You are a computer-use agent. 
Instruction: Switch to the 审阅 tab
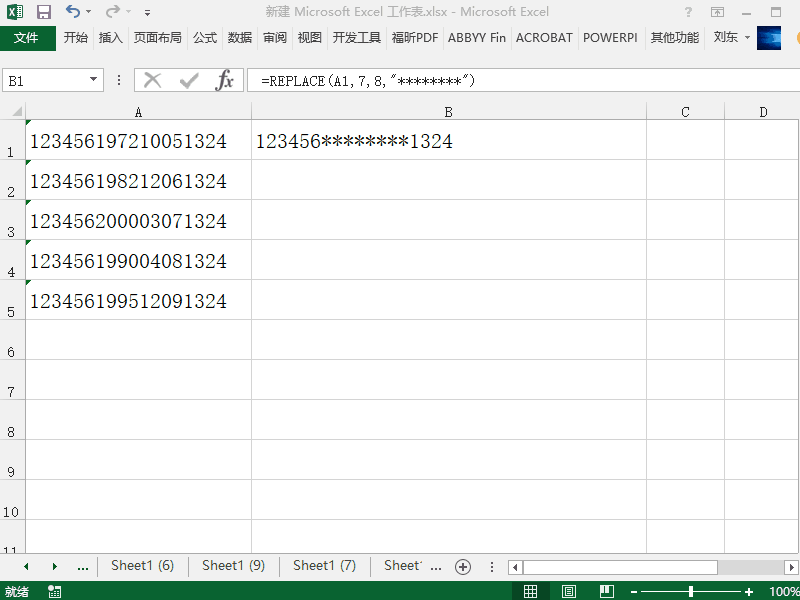click(x=275, y=38)
